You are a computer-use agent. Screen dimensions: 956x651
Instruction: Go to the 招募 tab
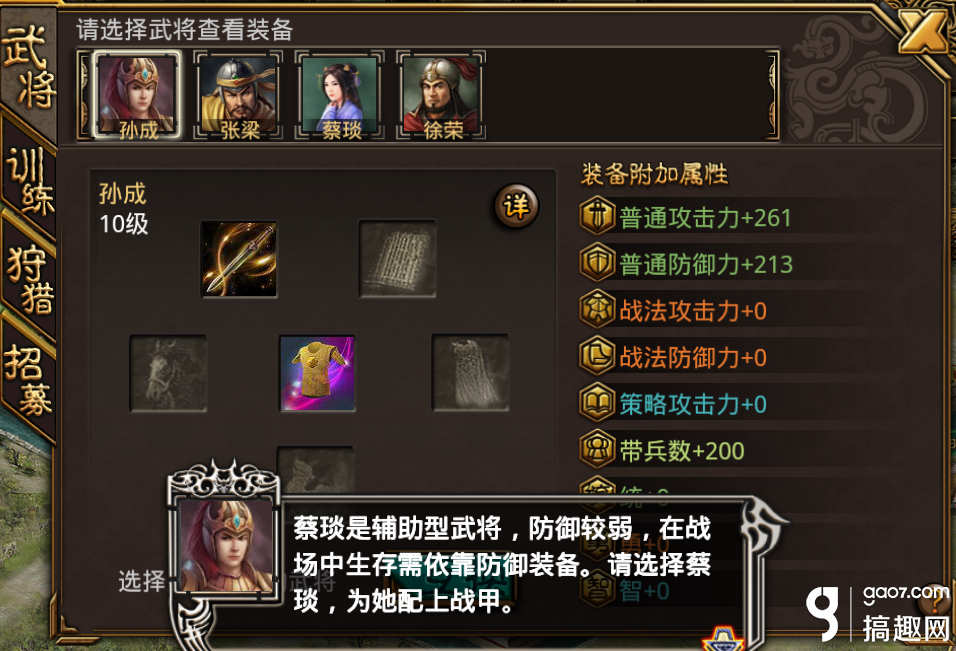point(28,379)
